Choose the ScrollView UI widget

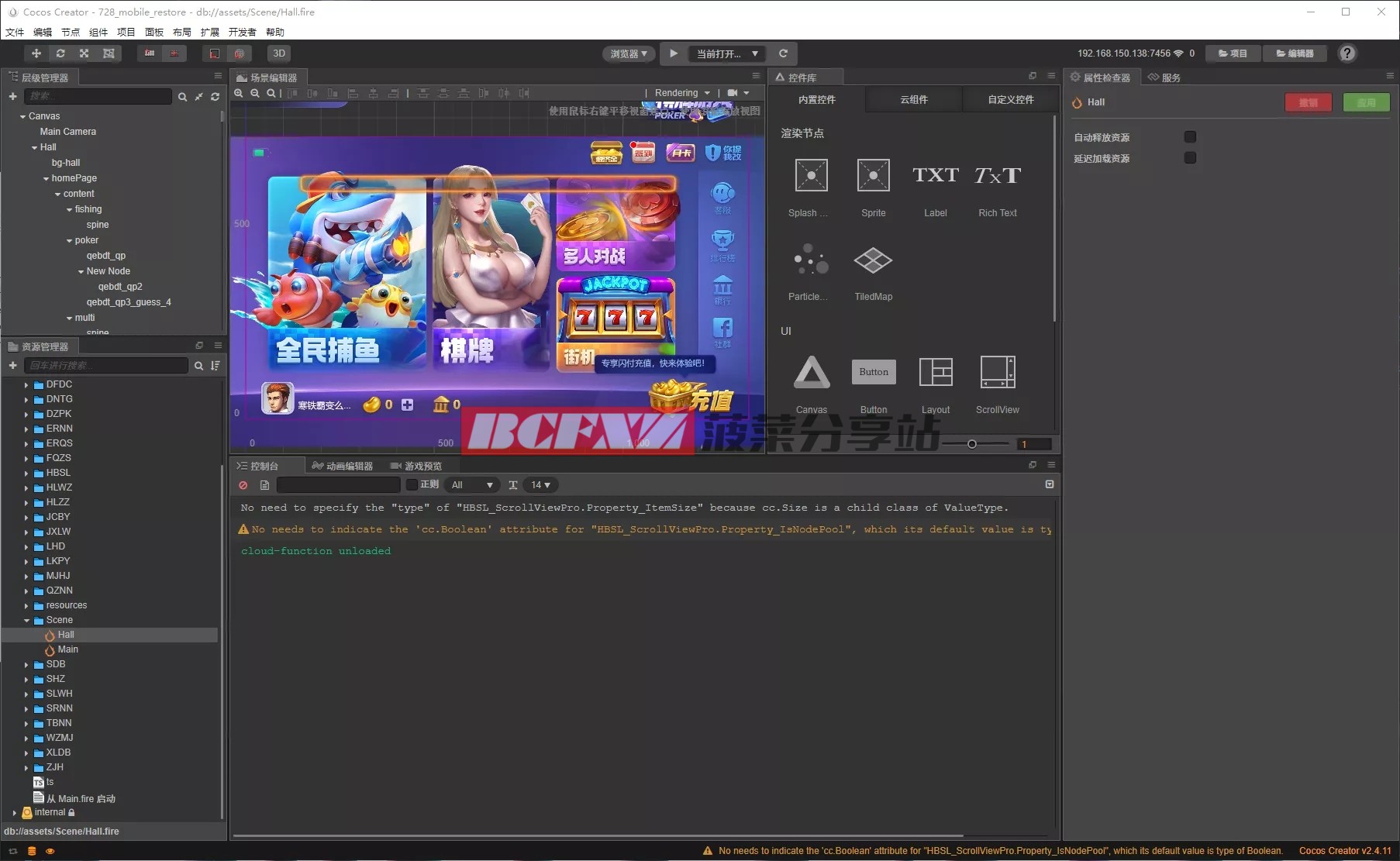coord(997,373)
